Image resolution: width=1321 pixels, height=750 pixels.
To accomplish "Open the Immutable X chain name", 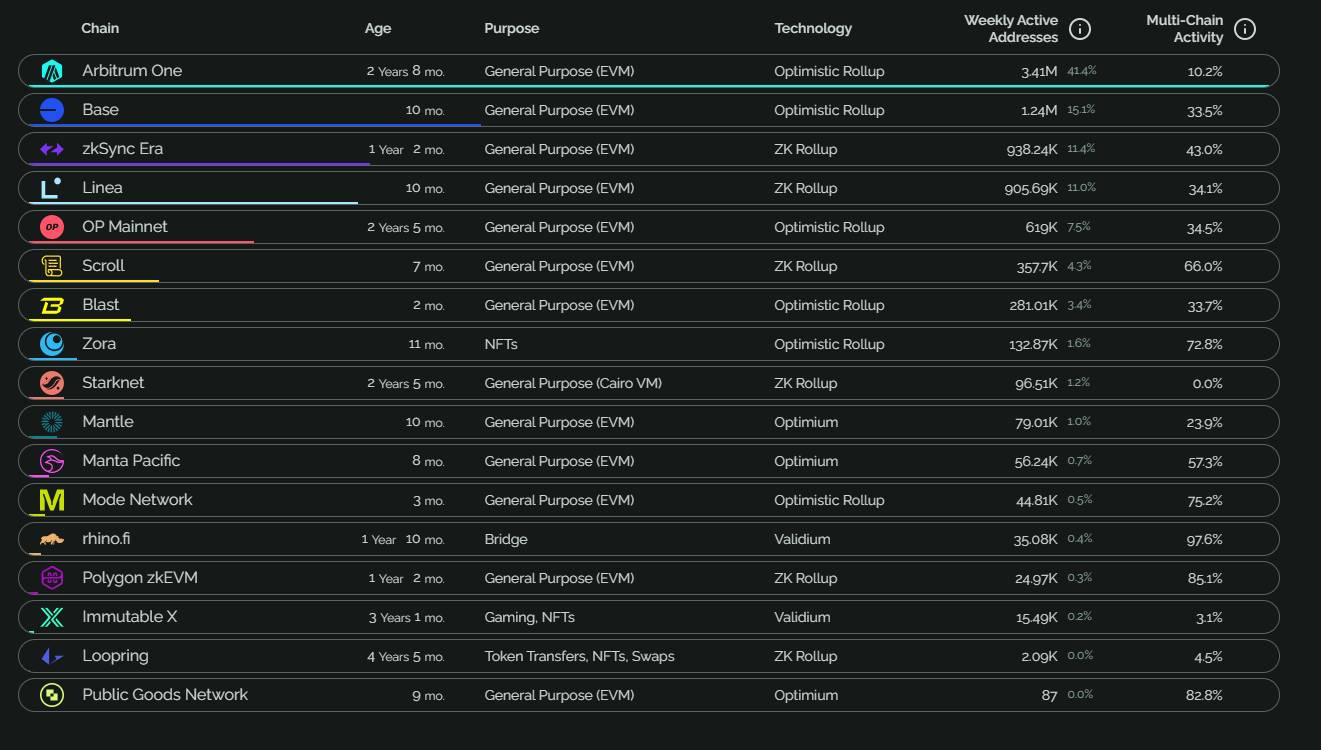I will click(130, 616).
